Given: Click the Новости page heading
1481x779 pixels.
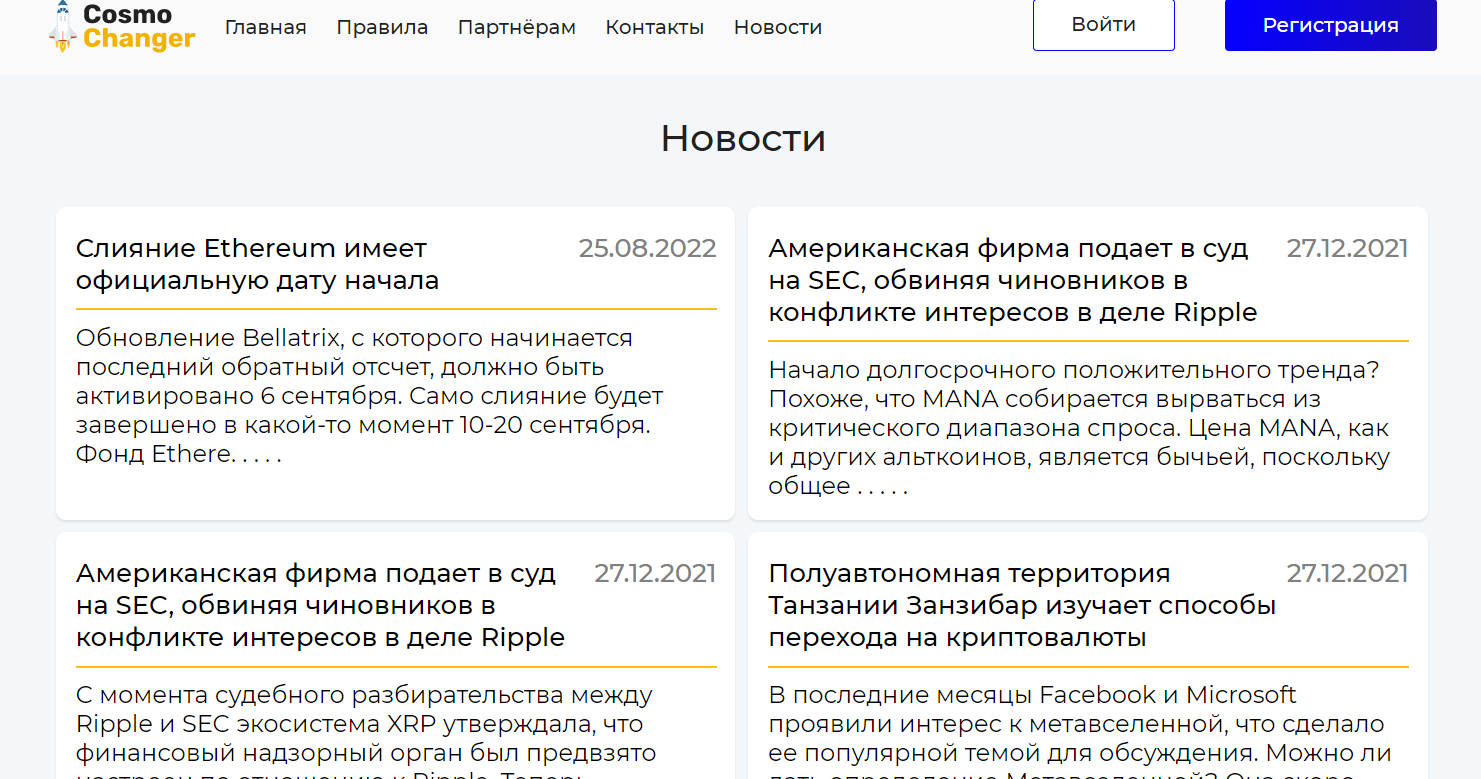Looking at the screenshot, I should 743,138.
